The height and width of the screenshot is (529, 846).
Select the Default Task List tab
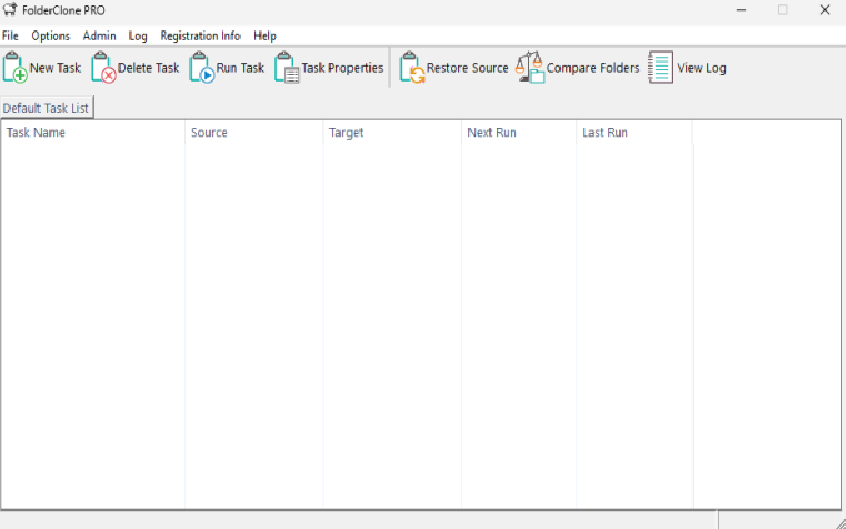[46, 108]
